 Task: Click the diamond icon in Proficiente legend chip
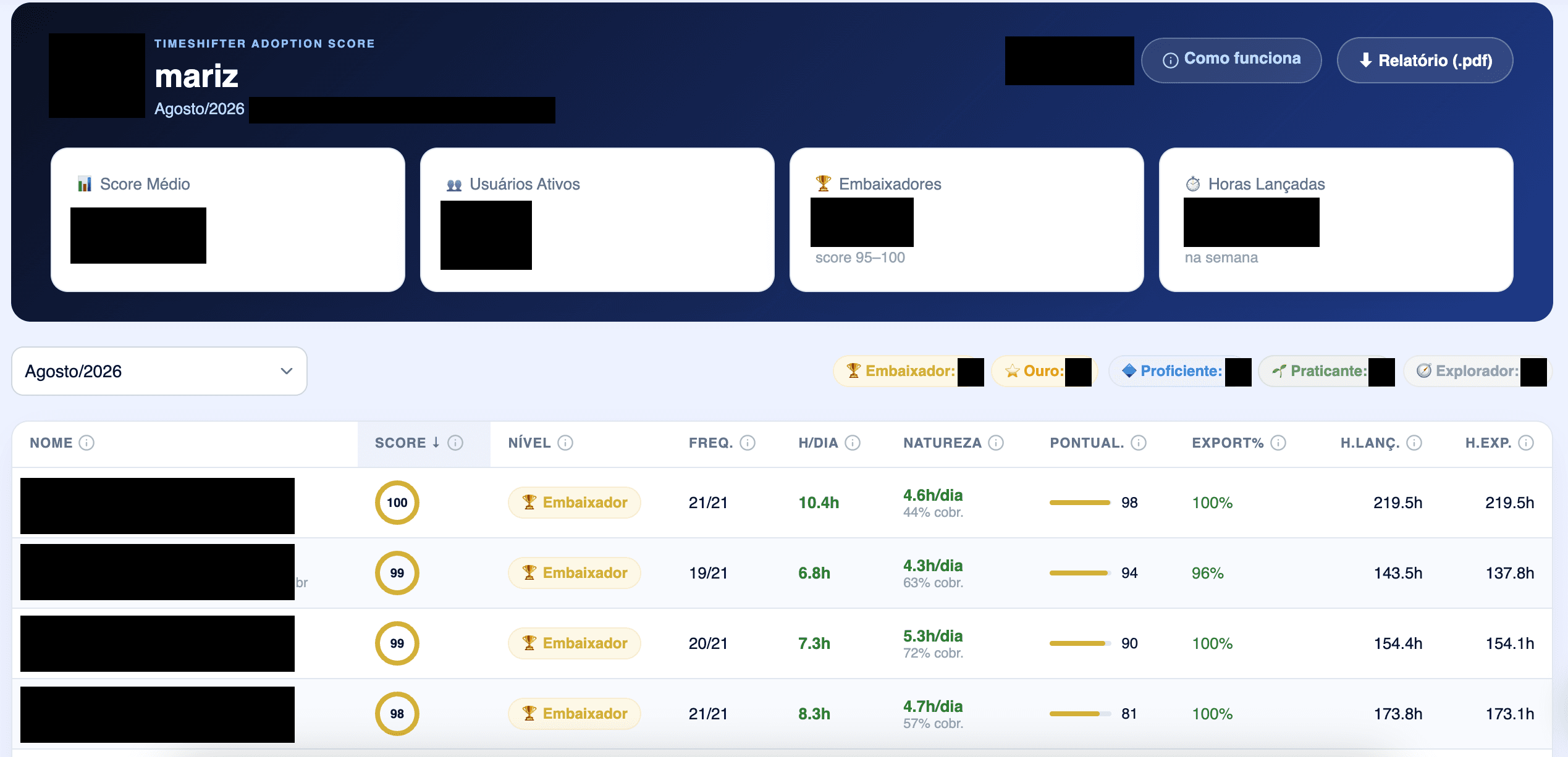click(1129, 370)
